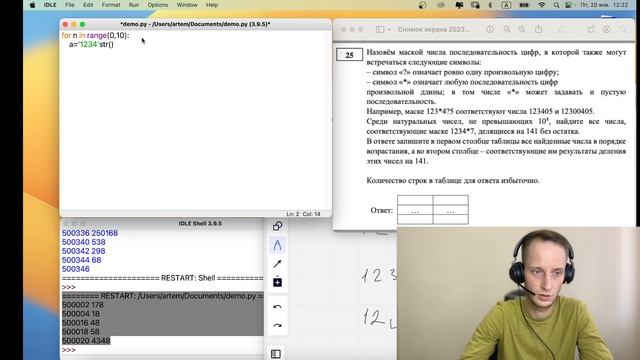
Task: Switch keyboard input source in menu bar
Action: coord(506,5)
